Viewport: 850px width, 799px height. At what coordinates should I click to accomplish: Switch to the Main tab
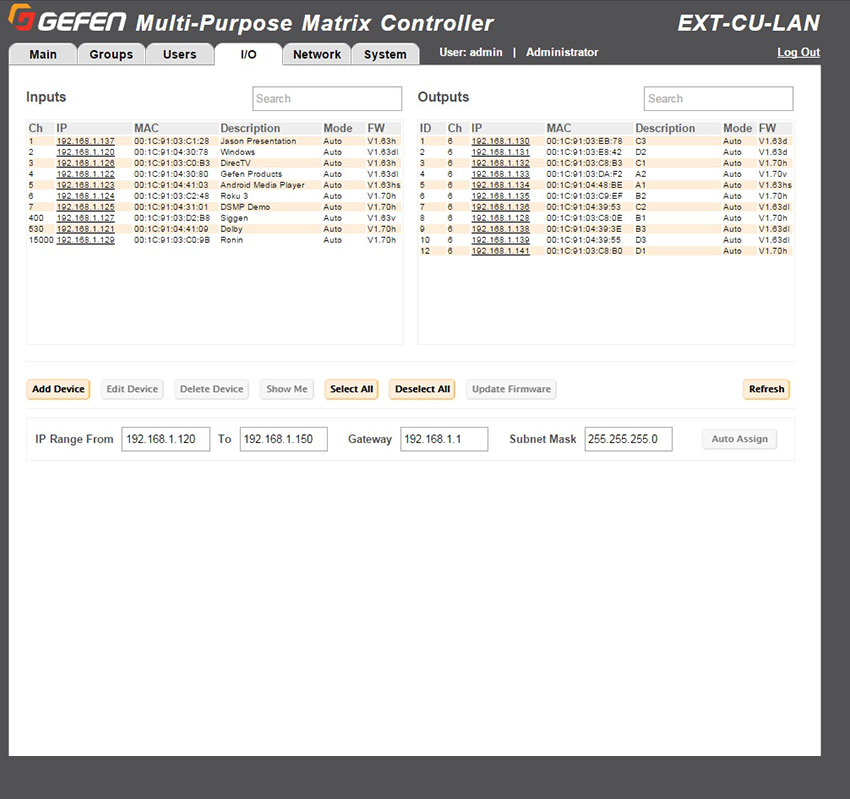[x=43, y=55]
